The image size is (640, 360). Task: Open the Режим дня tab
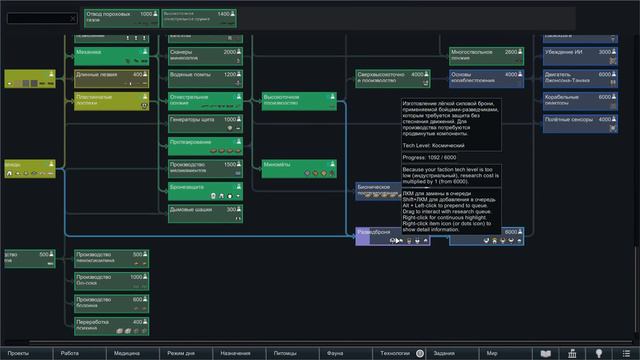click(186, 353)
